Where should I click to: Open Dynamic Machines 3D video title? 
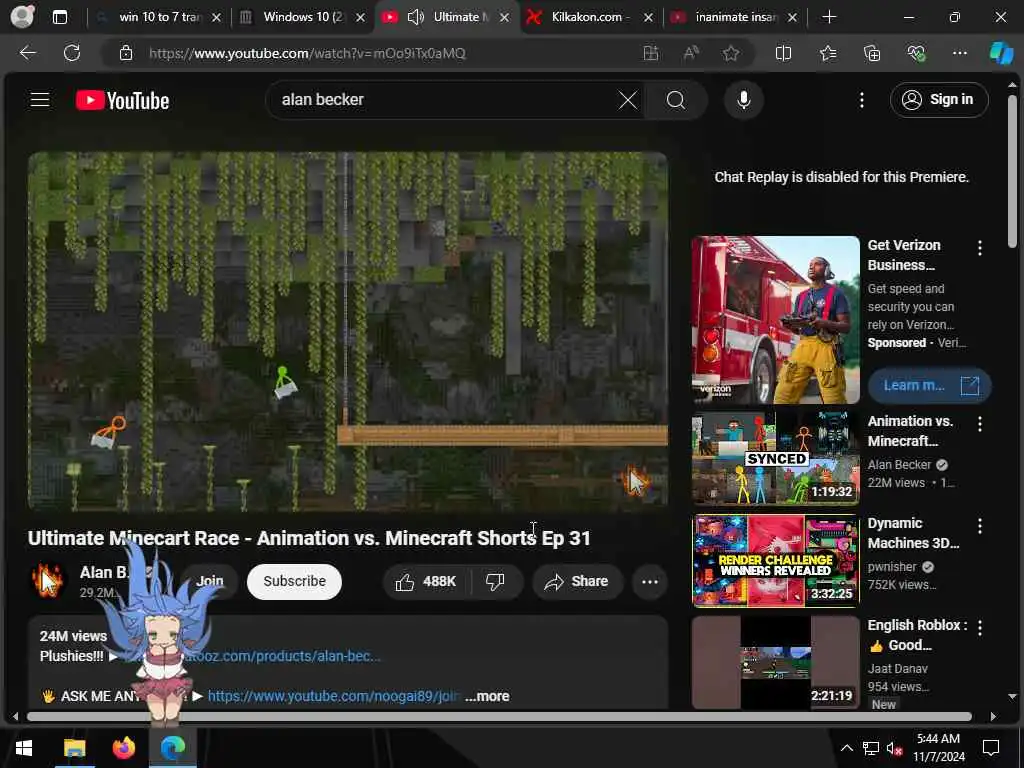pyautogui.click(x=913, y=533)
